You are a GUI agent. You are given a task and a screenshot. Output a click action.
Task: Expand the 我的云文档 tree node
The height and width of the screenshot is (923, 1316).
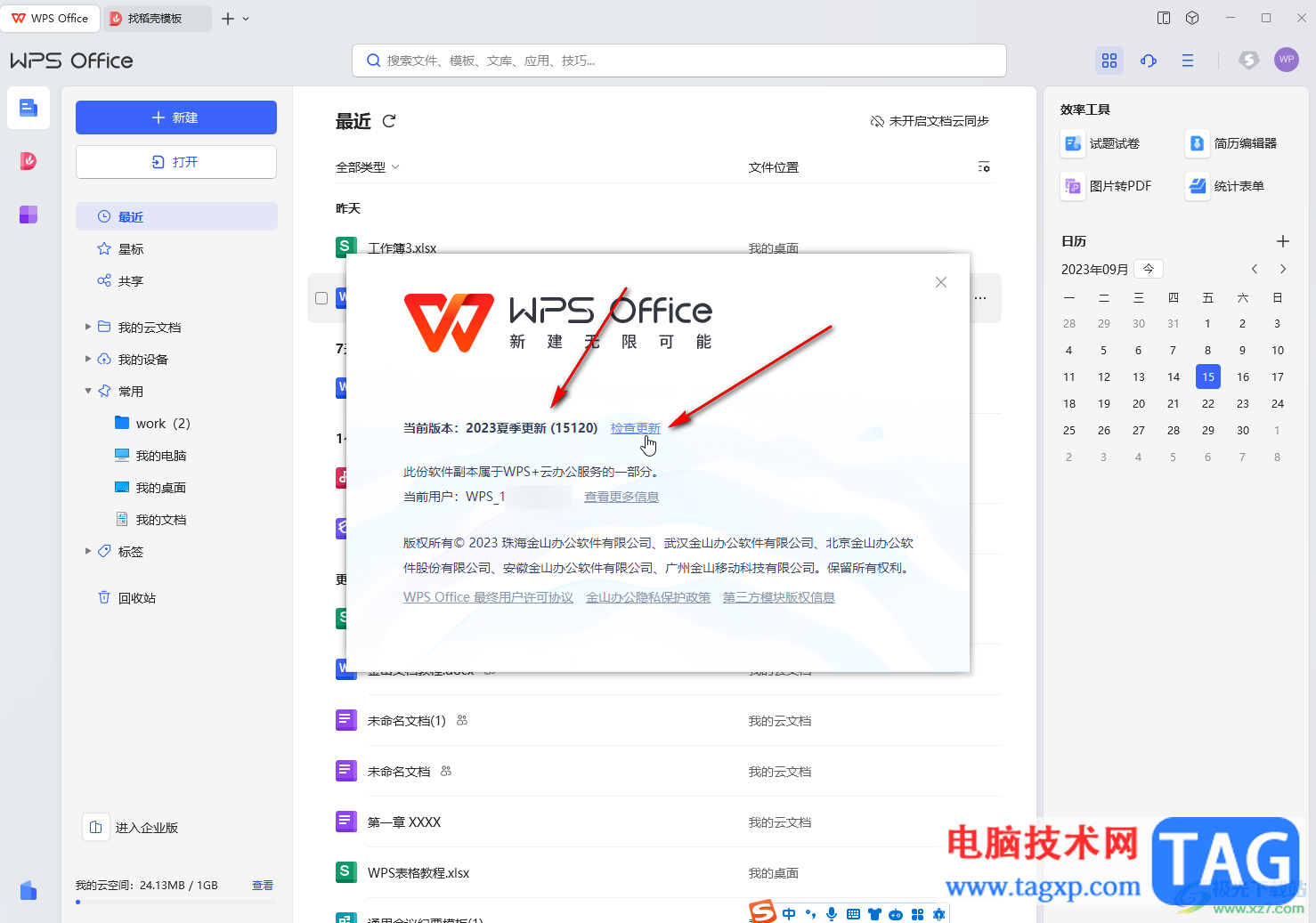pyautogui.click(x=88, y=328)
